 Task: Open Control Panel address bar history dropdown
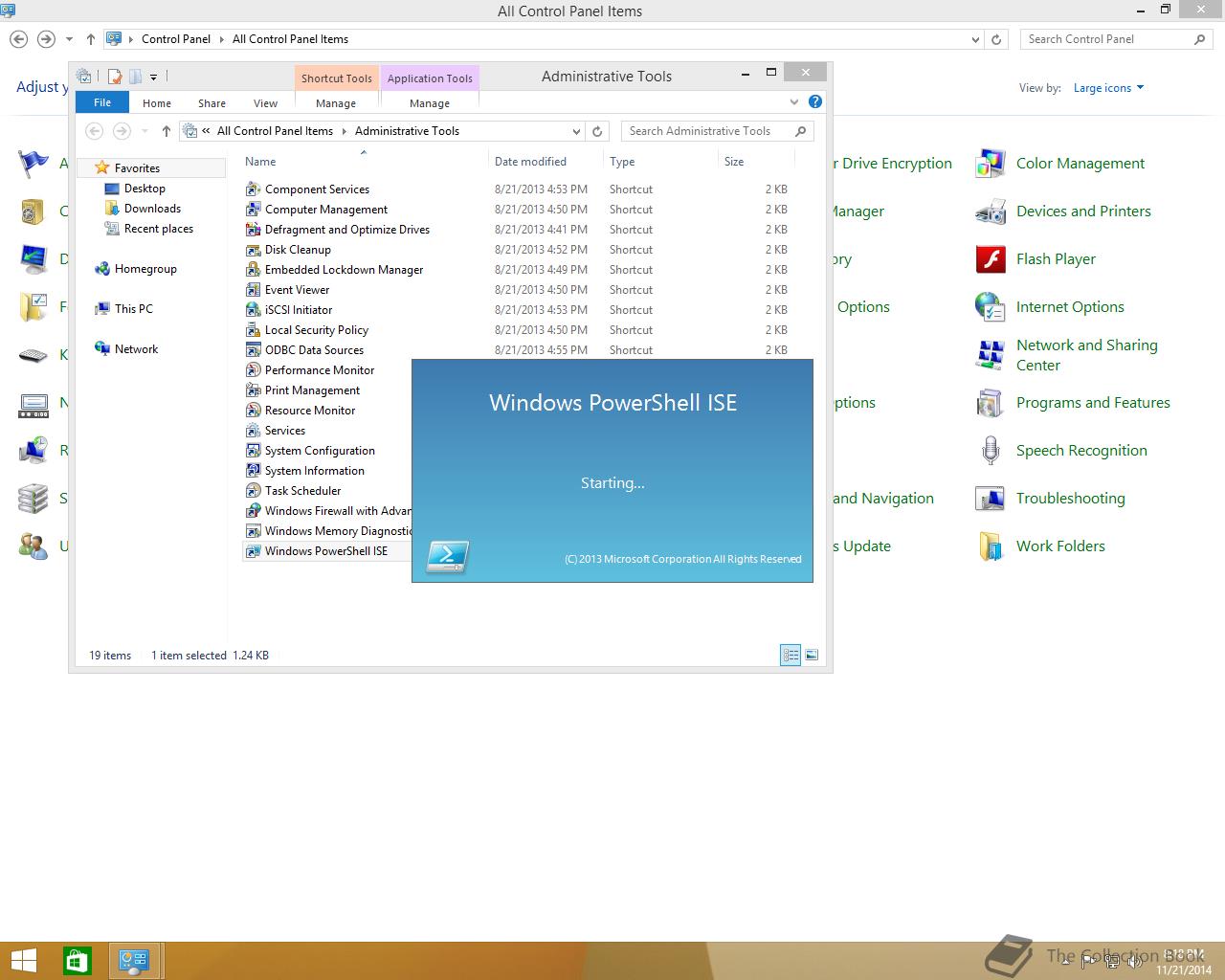point(975,39)
